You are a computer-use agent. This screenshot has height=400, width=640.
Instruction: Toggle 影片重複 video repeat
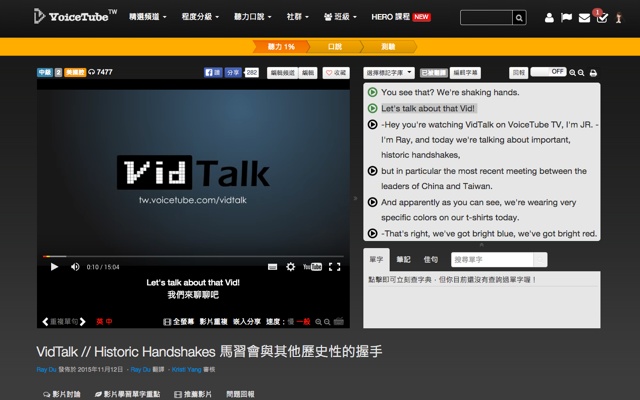tap(213, 322)
